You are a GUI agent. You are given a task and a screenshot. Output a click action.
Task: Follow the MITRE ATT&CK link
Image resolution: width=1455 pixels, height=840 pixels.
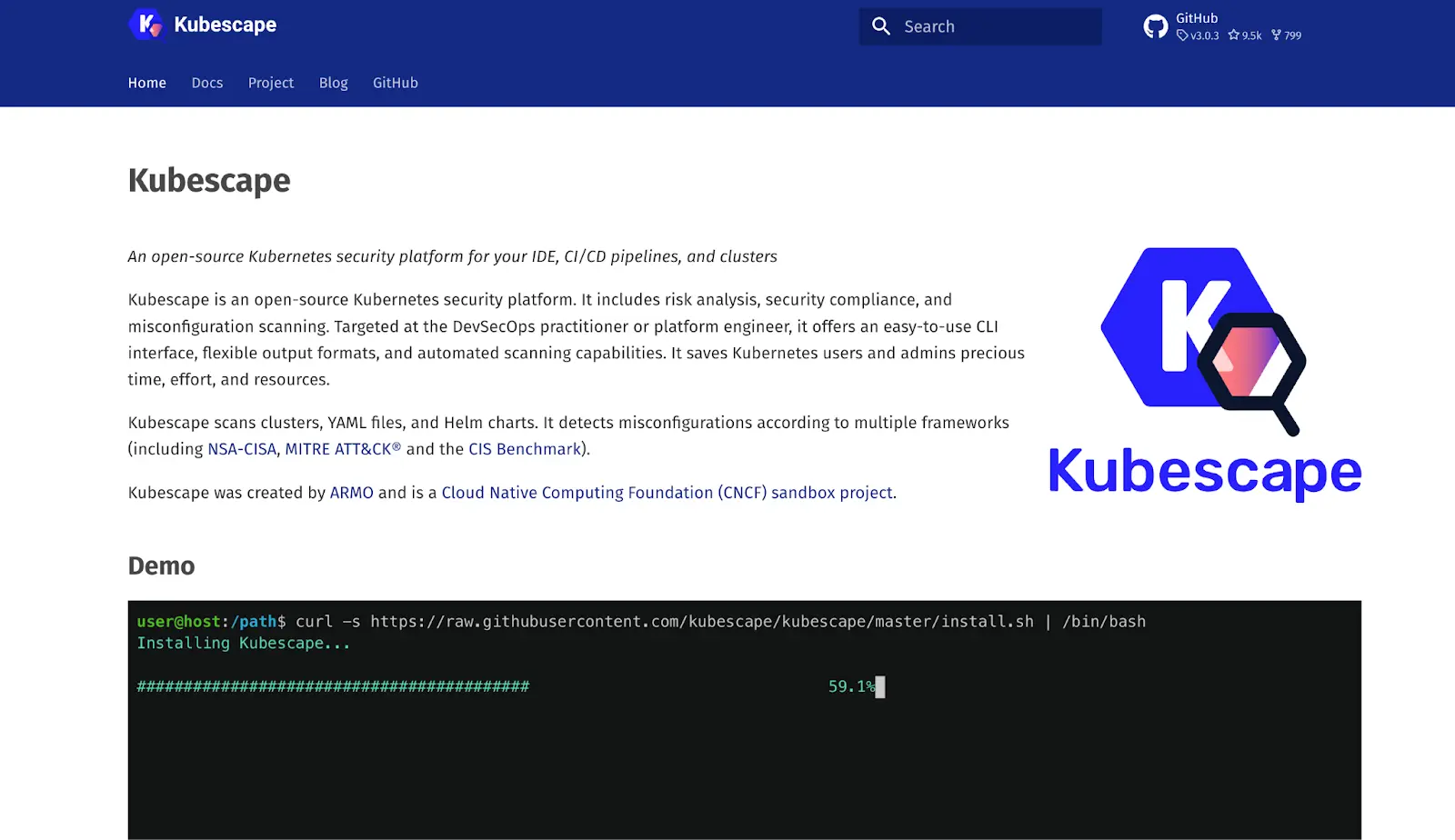point(343,449)
